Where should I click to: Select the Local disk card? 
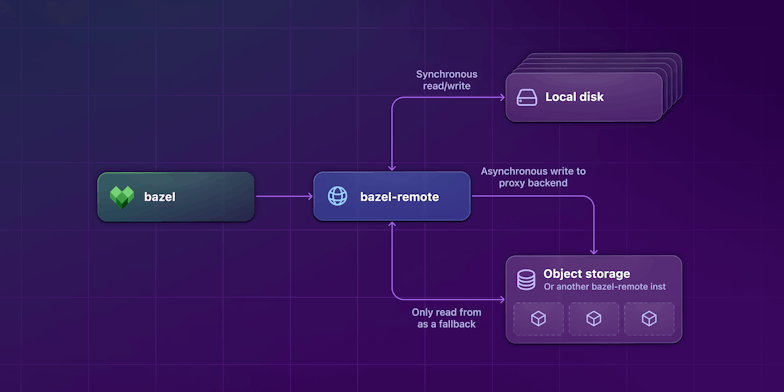[x=584, y=97]
